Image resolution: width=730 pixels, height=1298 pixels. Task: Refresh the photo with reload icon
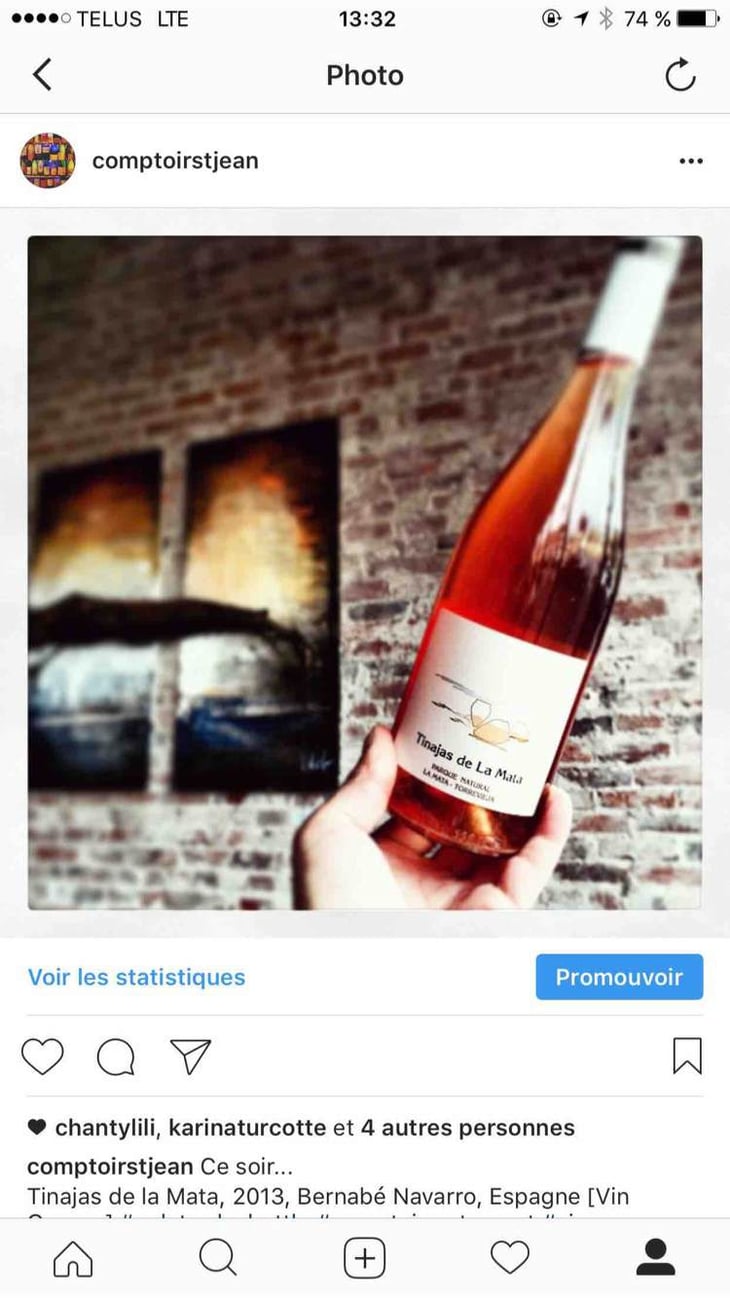(680, 75)
